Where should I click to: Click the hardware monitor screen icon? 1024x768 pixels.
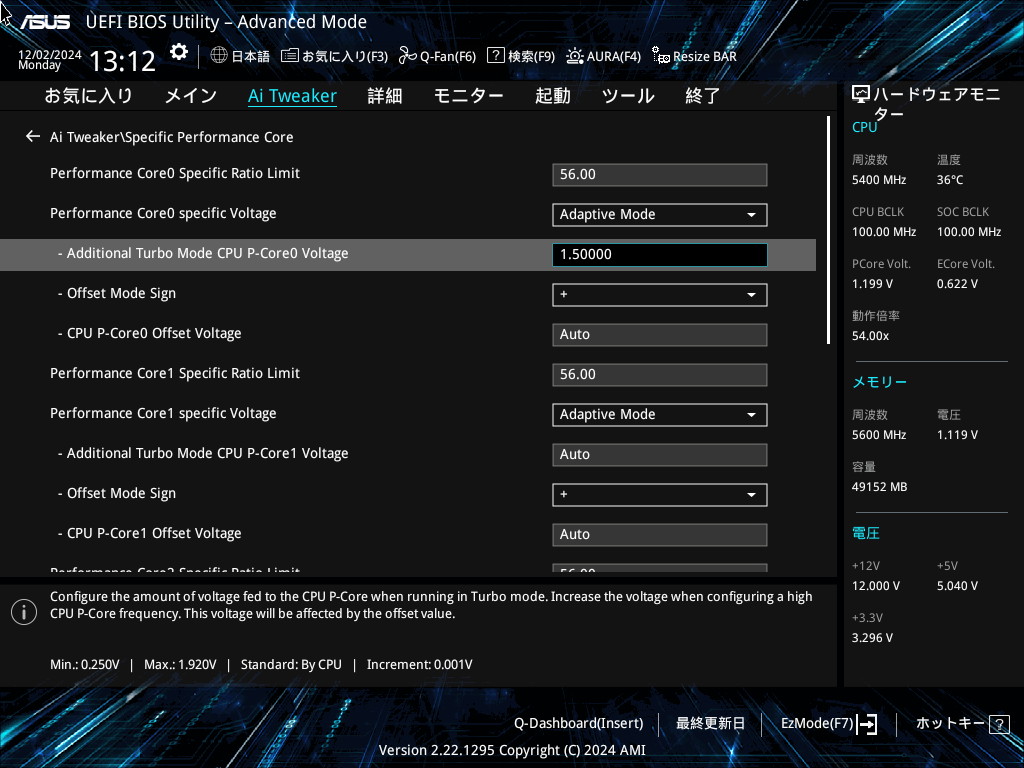click(861, 95)
